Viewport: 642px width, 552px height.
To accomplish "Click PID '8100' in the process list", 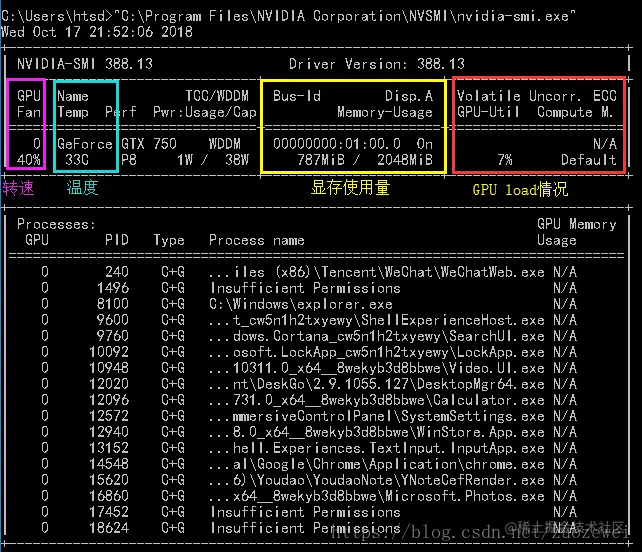I will pos(113,304).
